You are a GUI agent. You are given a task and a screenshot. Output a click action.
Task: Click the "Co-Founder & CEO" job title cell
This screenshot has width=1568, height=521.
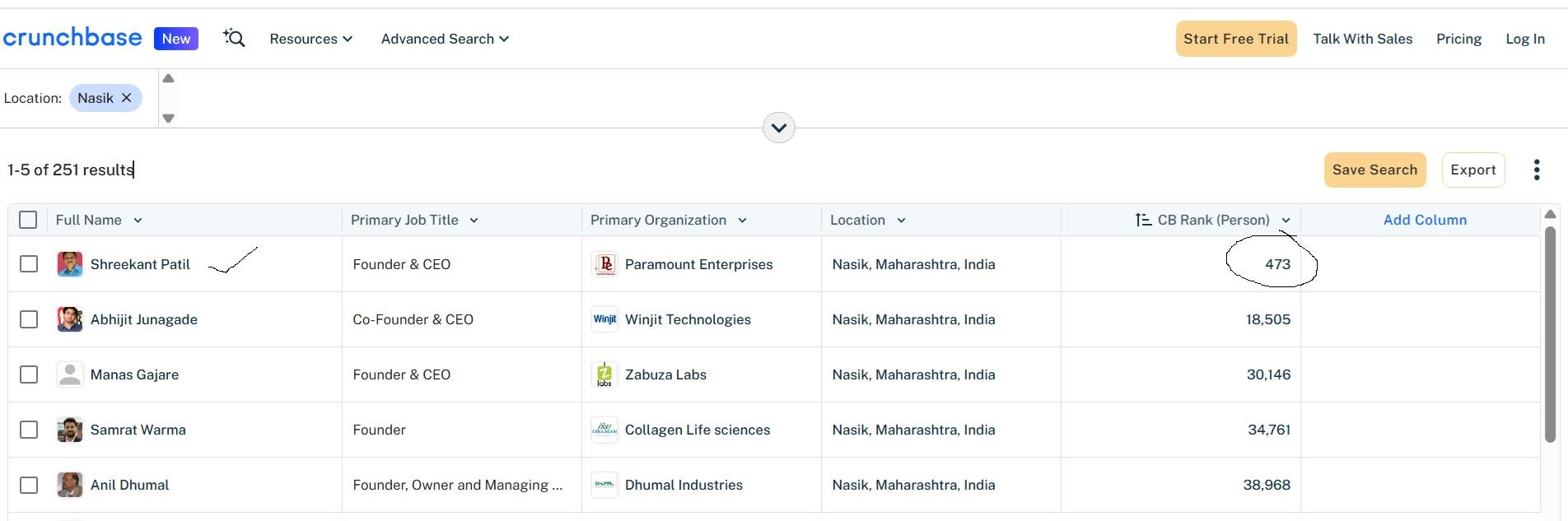(413, 319)
